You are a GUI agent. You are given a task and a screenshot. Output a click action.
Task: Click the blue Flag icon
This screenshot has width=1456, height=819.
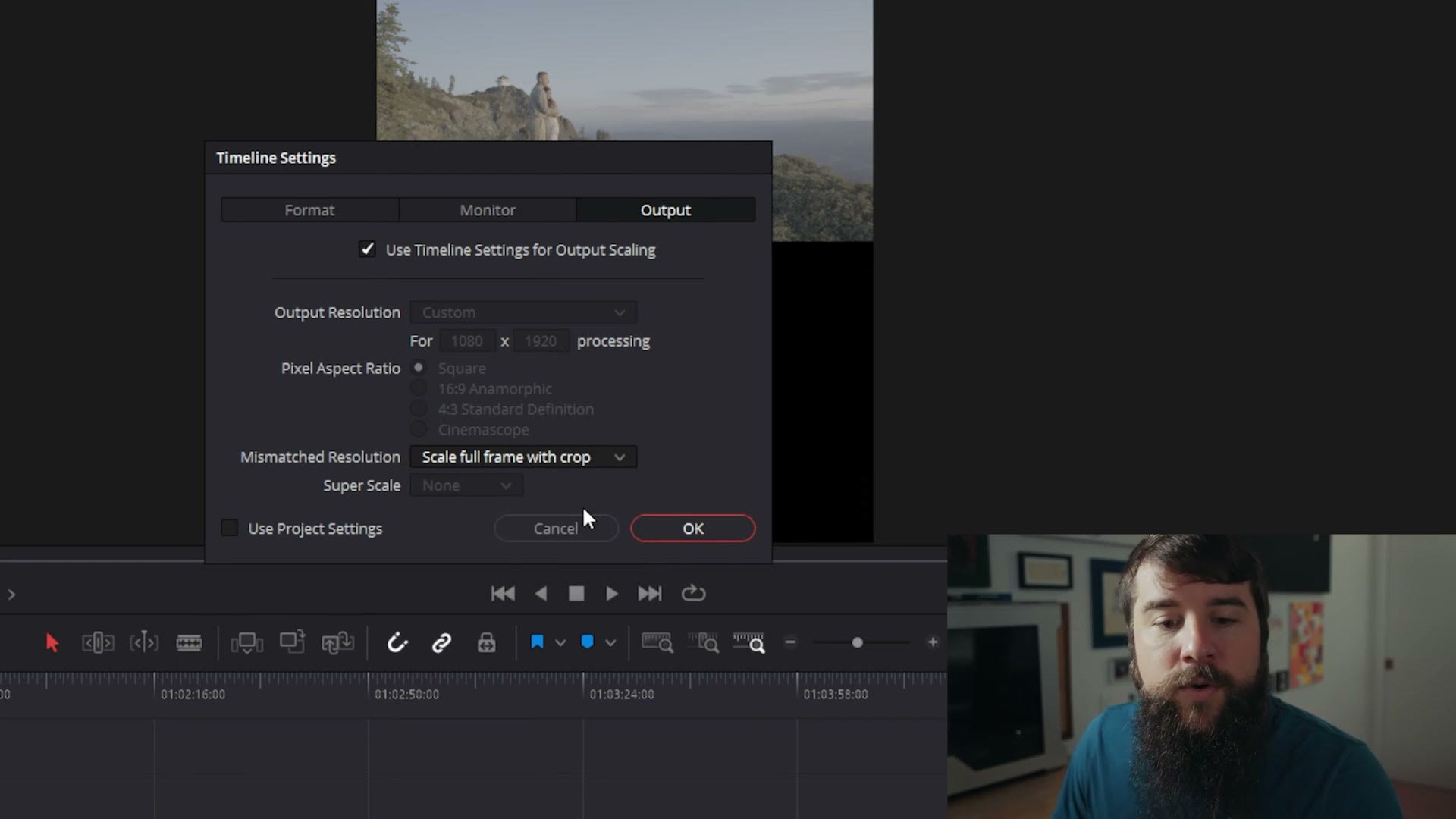(x=537, y=642)
